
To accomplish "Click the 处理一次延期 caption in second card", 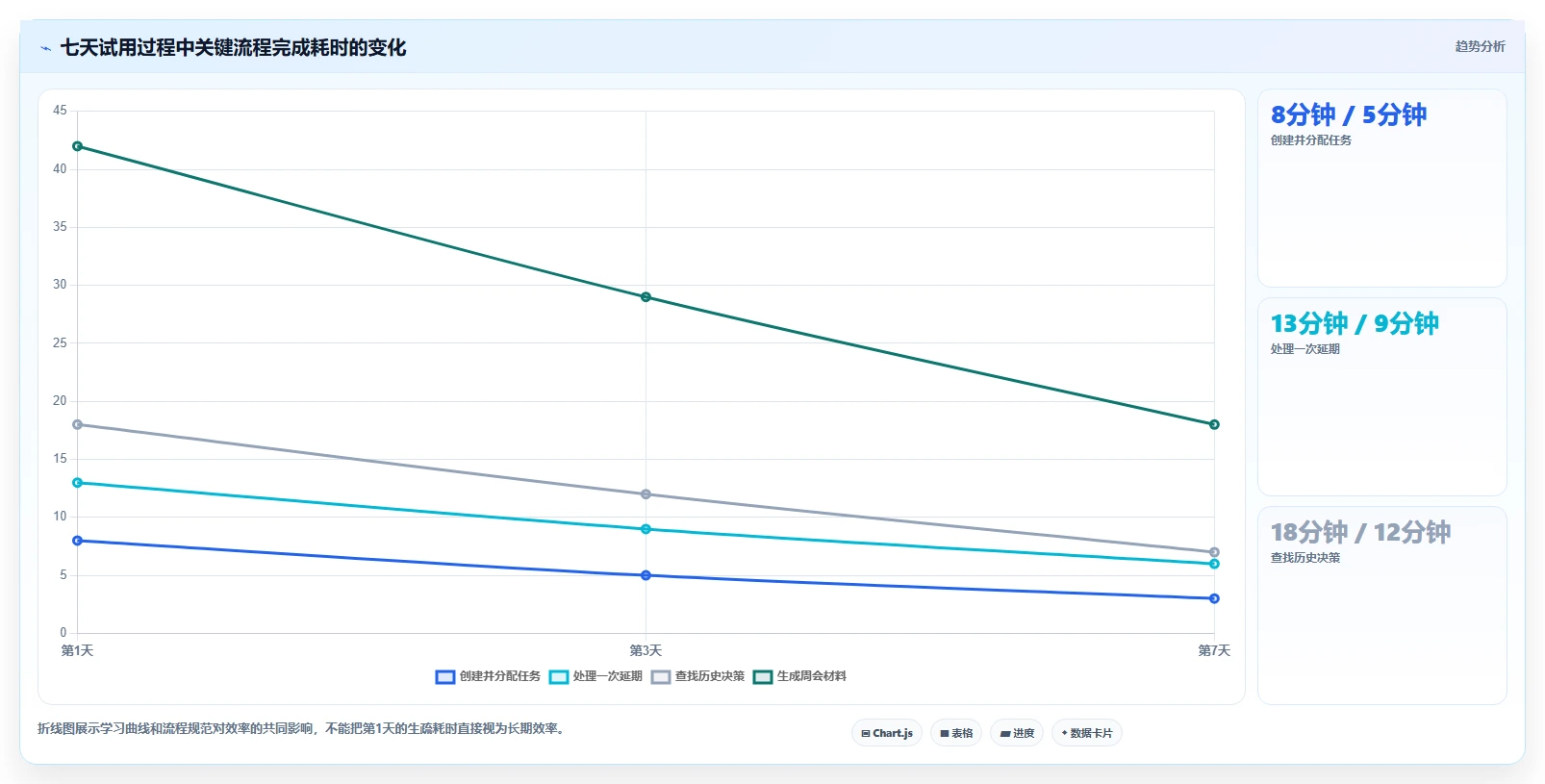I will [x=1304, y=349].
